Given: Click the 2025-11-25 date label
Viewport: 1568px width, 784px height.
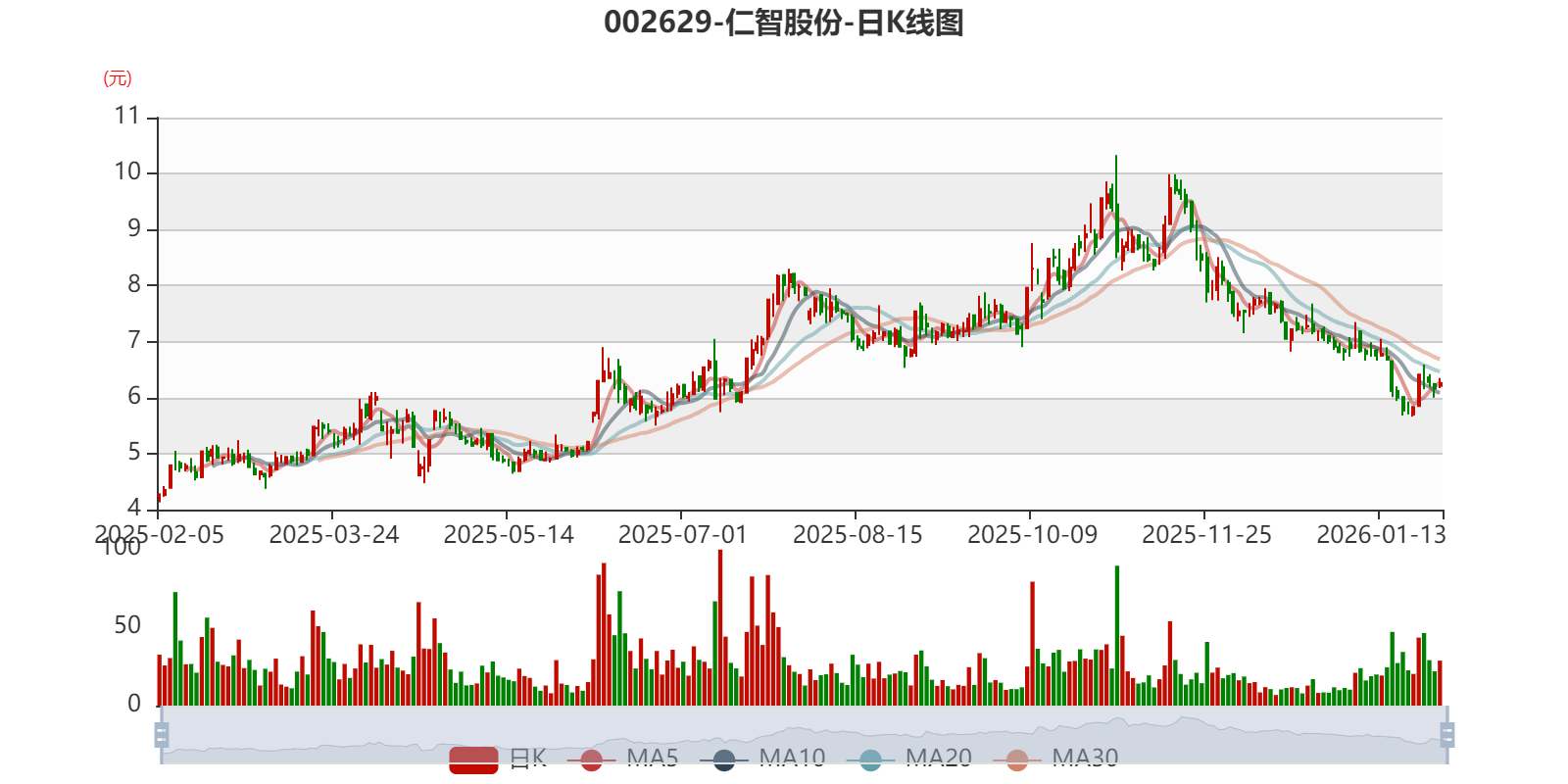Looking at the screenshot, I should pyautogui.click(x=1206, y=535).
